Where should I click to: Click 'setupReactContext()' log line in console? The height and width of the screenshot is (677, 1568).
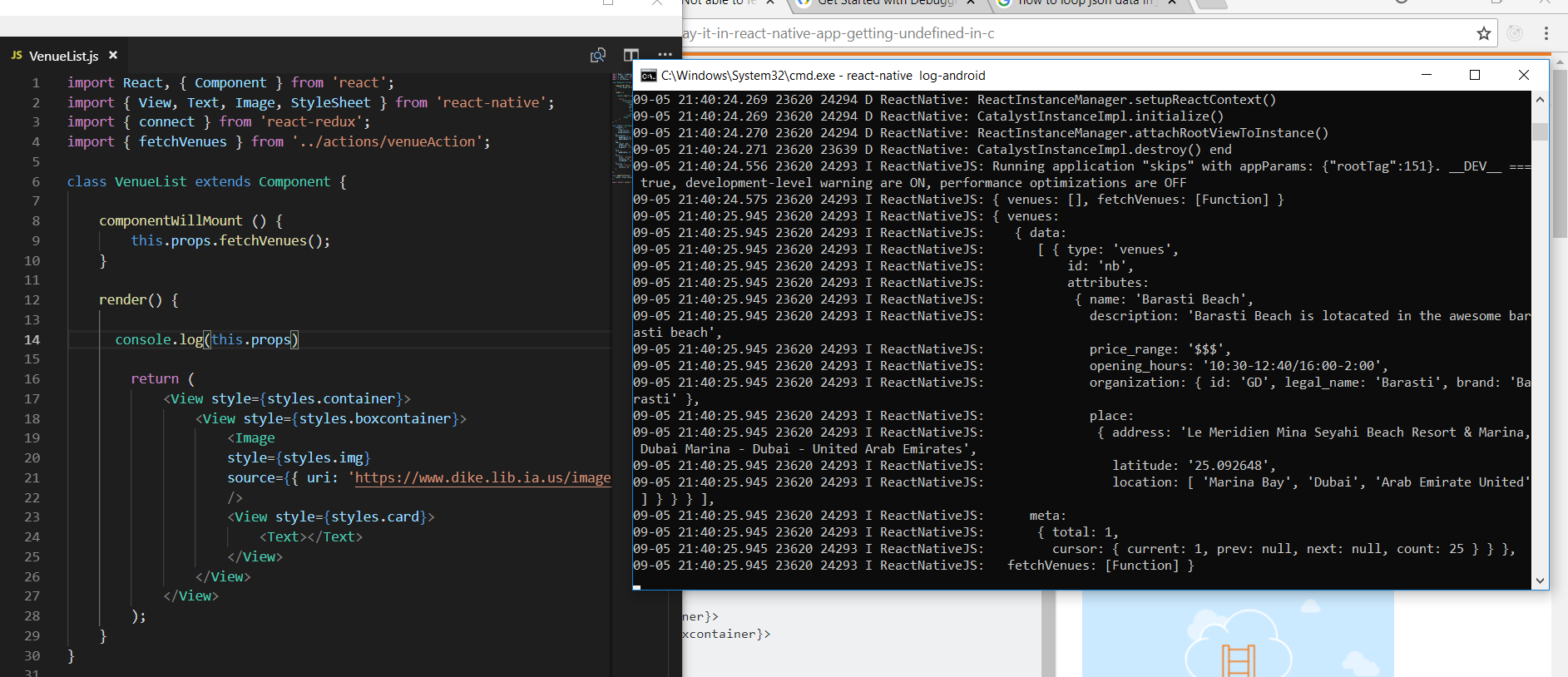954,100
